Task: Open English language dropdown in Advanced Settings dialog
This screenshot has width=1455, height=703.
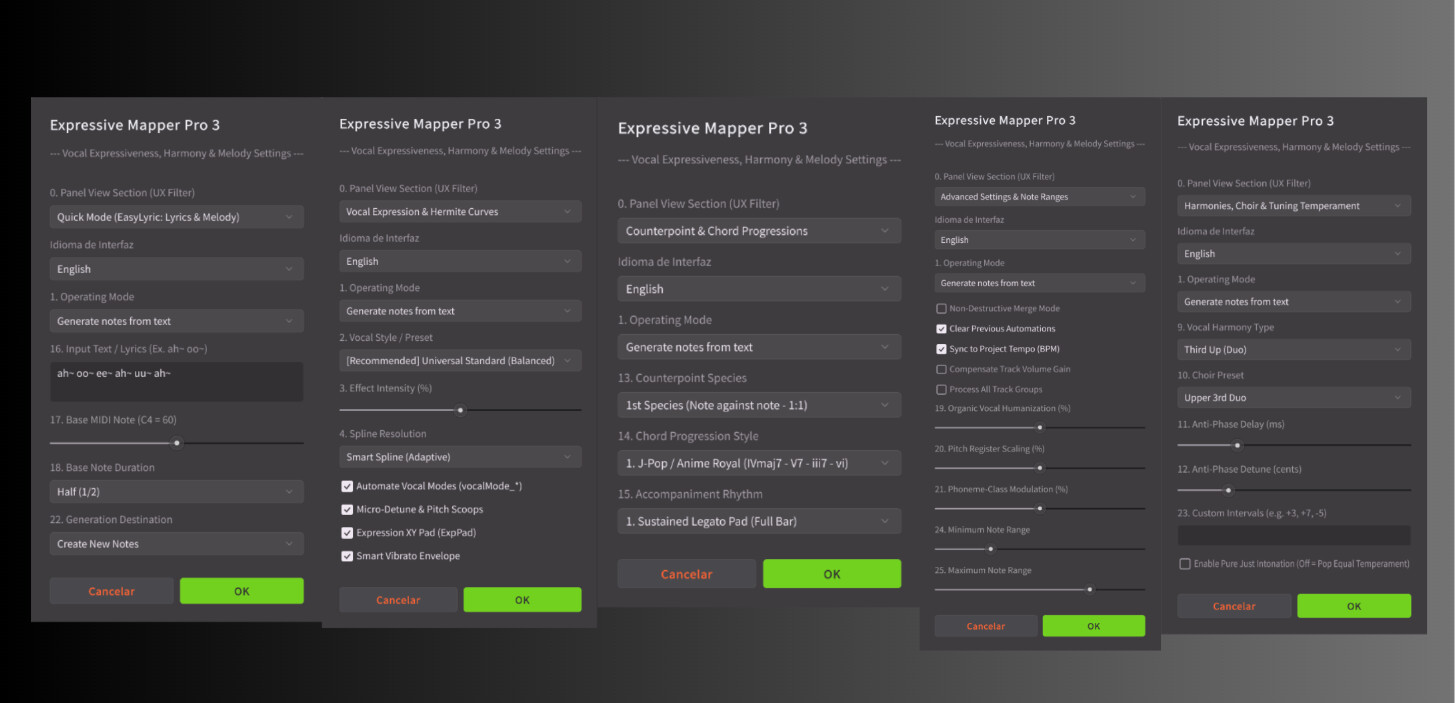Action: click(1040, 240)
